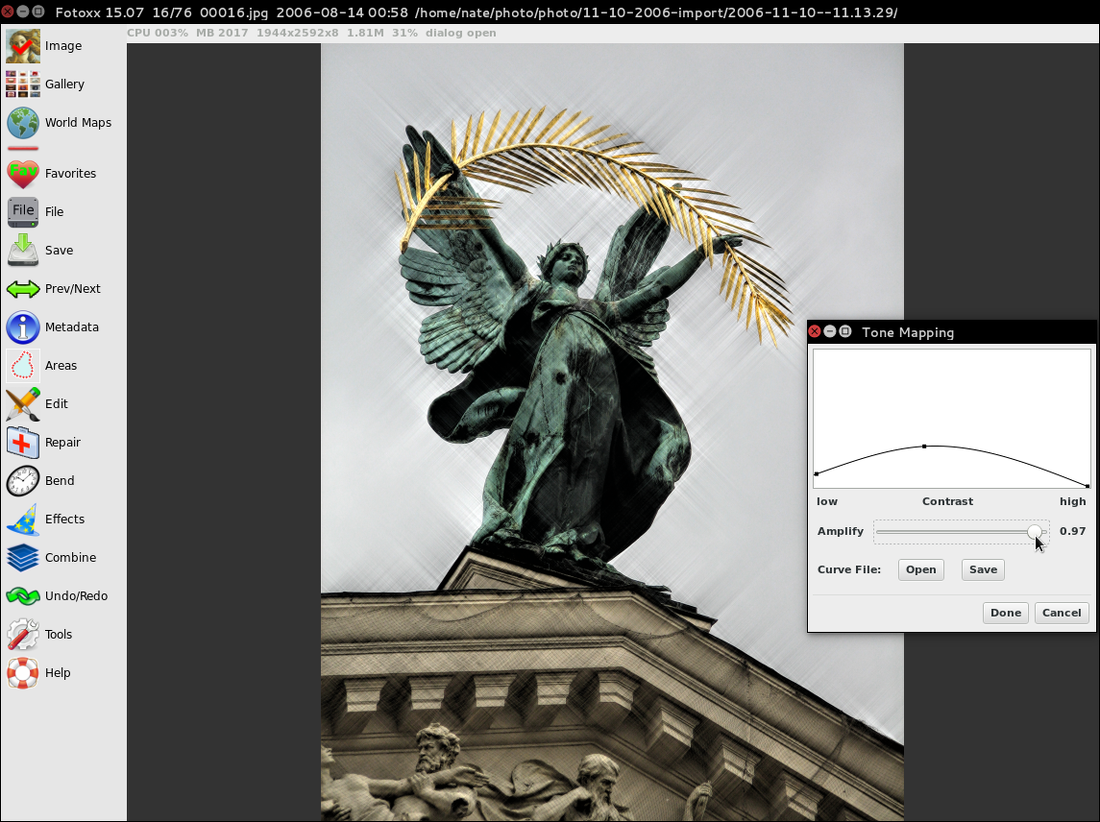Cancel the Tone Mapping dialog
The image size is (1100, 822).
(1061, 613)
